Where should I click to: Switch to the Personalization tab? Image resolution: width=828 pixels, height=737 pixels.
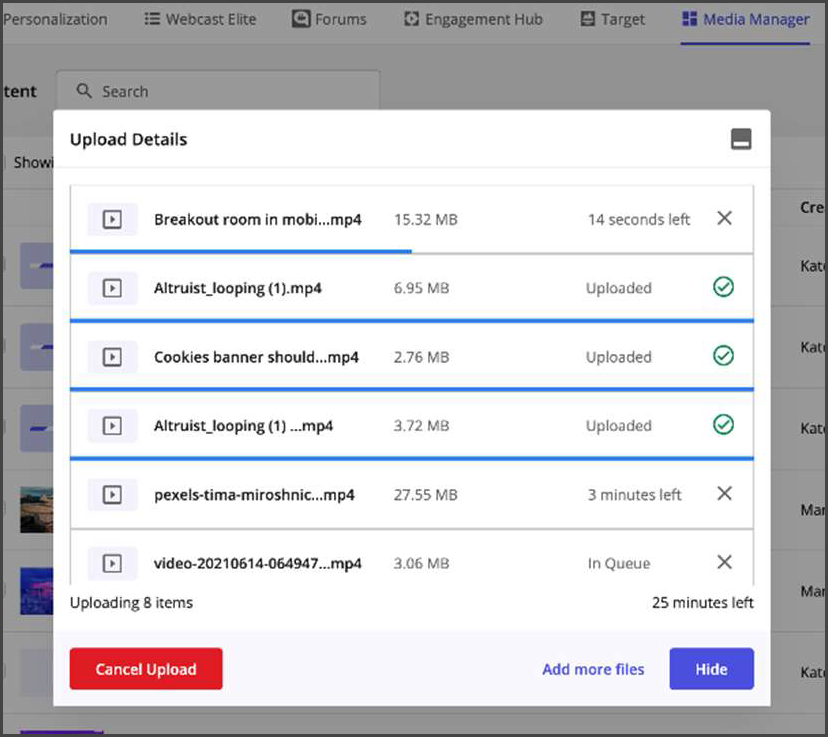click(54, 18)
